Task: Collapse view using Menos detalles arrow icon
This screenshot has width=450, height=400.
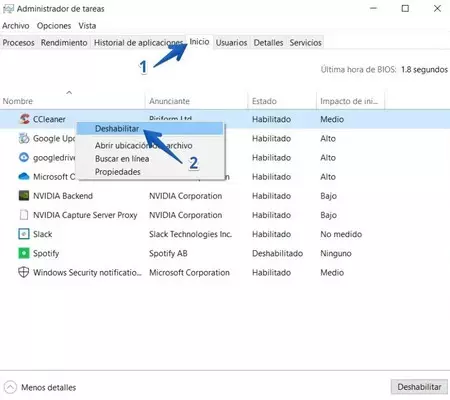Action: (x=10, y=387)
